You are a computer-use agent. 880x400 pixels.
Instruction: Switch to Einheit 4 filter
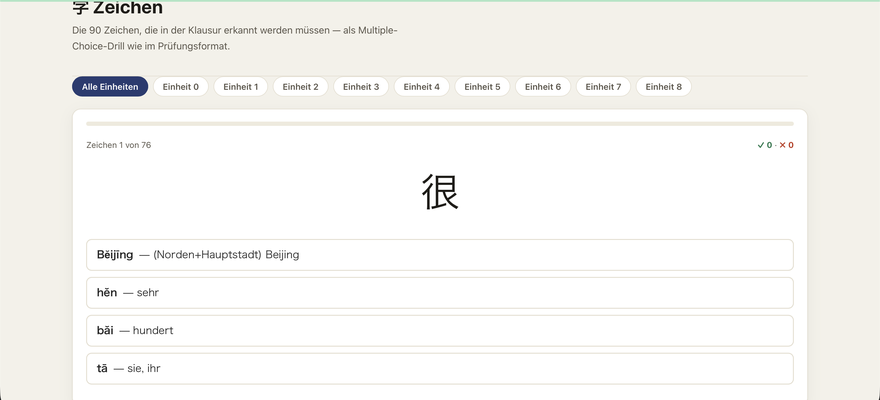[421, 87]
